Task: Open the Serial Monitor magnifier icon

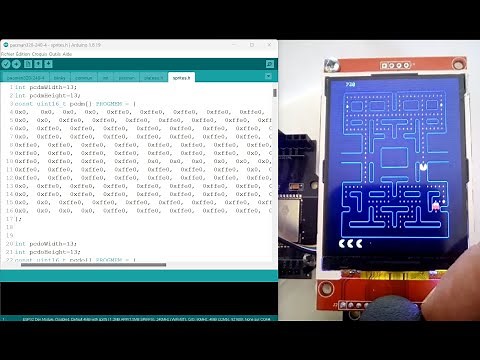Action: 270,64
